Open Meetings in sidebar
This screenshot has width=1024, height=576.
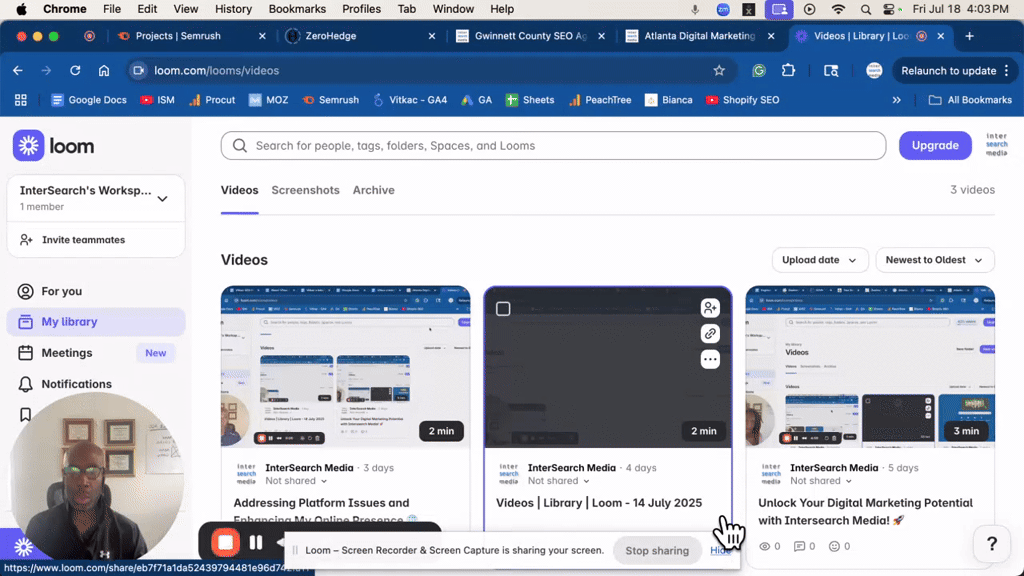click(x=96, y=353)
